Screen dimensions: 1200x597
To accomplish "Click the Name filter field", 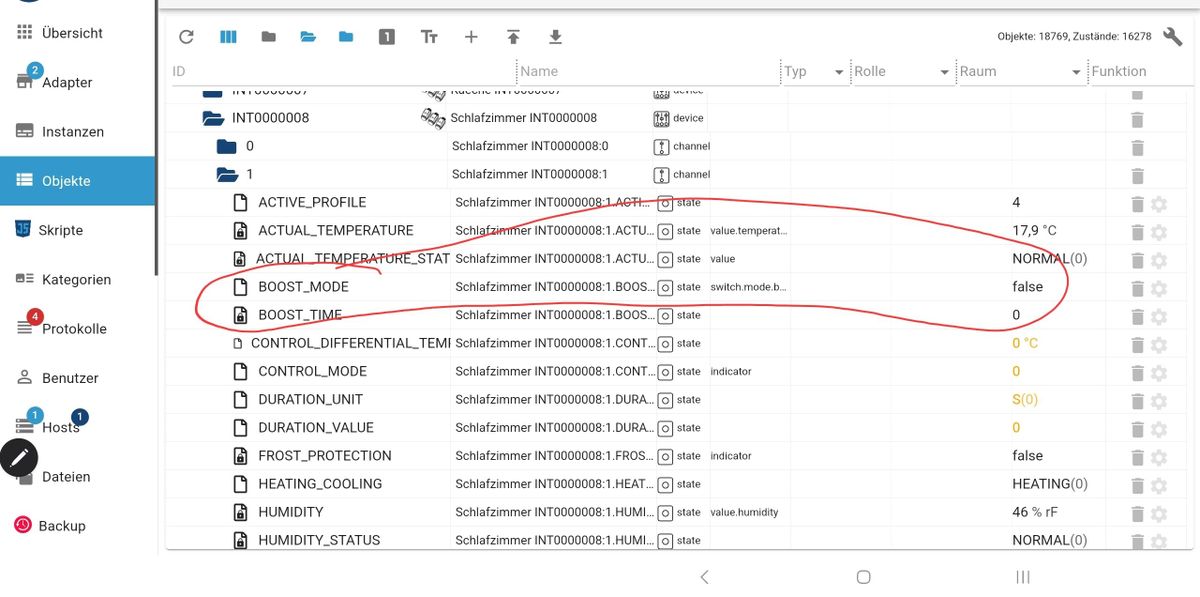I will click(647, 72).
